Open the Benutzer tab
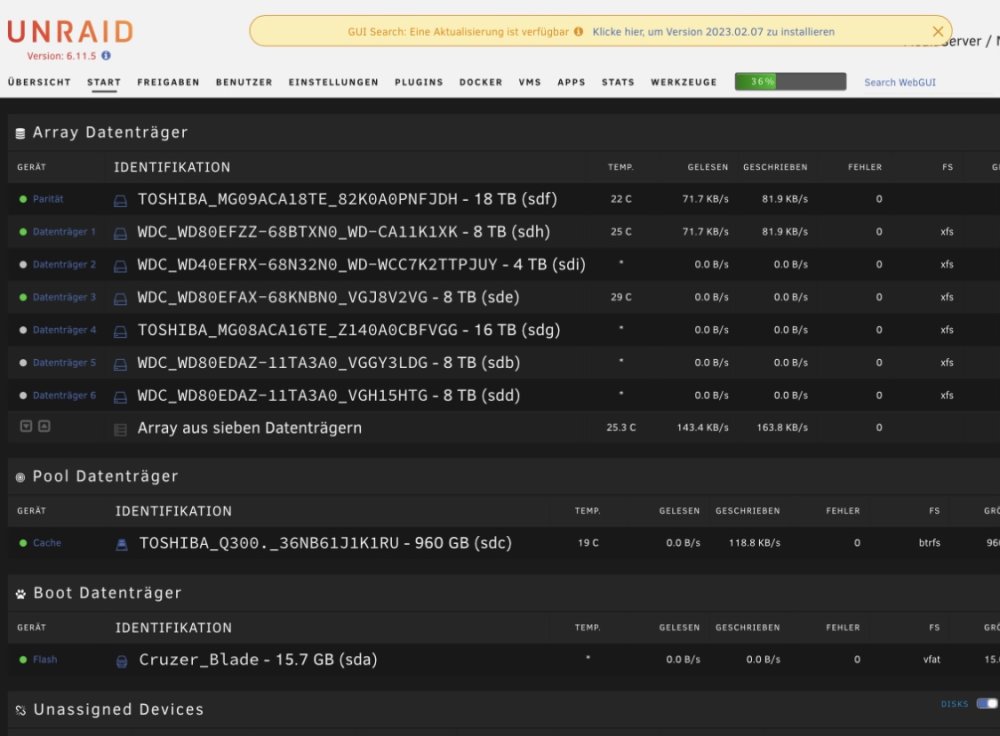The image size is (1000, 736). tap(244, 82)
